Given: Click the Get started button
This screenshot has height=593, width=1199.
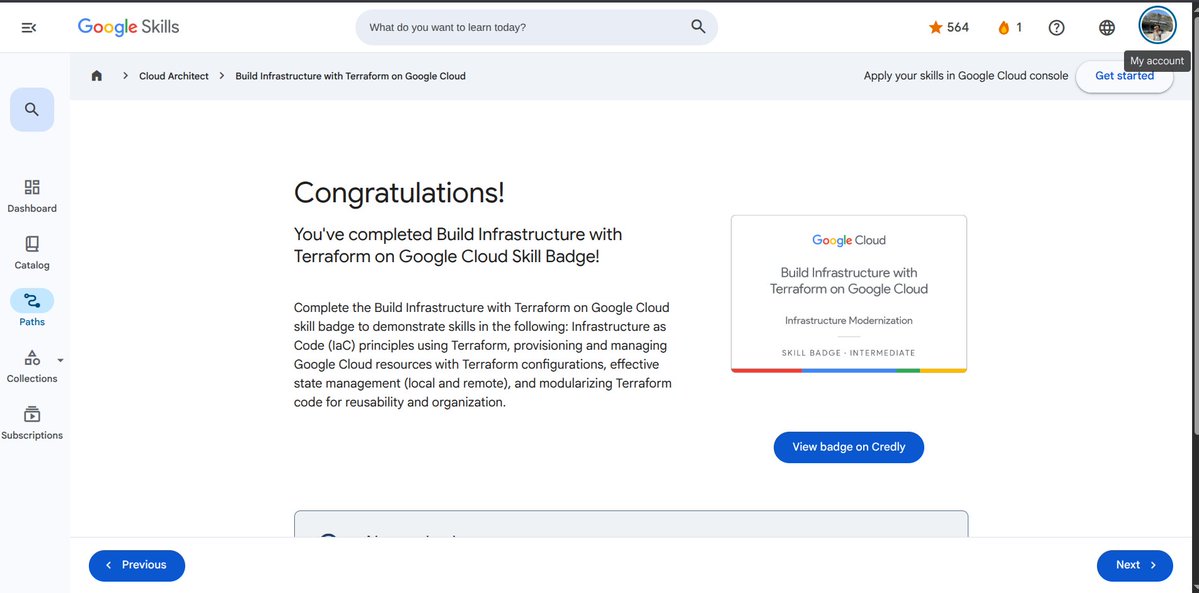Looking at the screenshot, I should click(x=1124, y=77).
